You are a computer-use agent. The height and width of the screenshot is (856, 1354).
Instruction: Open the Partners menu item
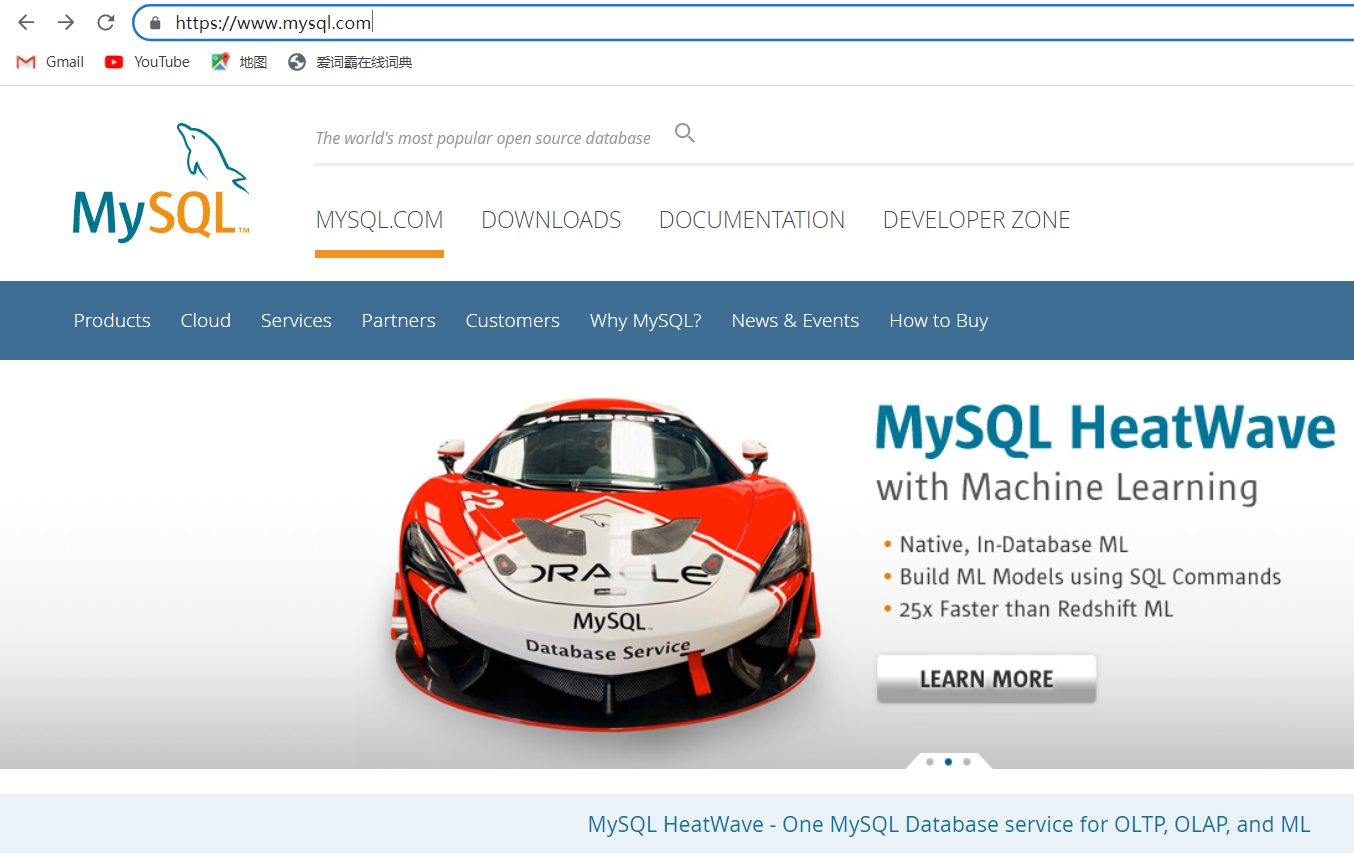(x=398, y=321)
